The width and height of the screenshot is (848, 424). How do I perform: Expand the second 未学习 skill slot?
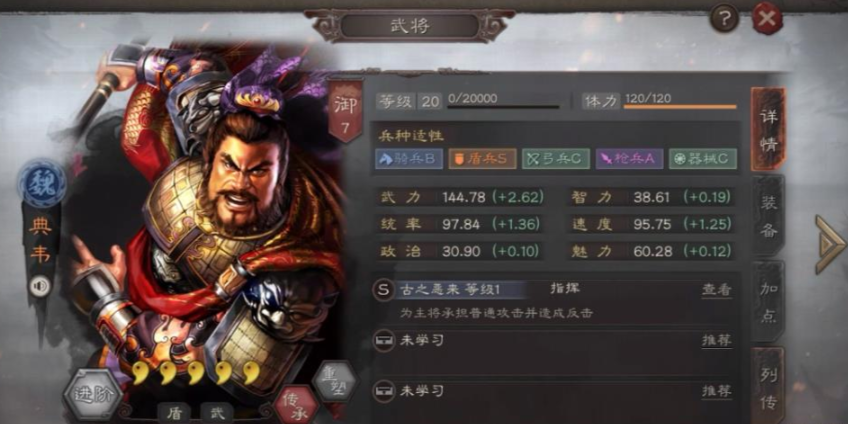point(554,390)
